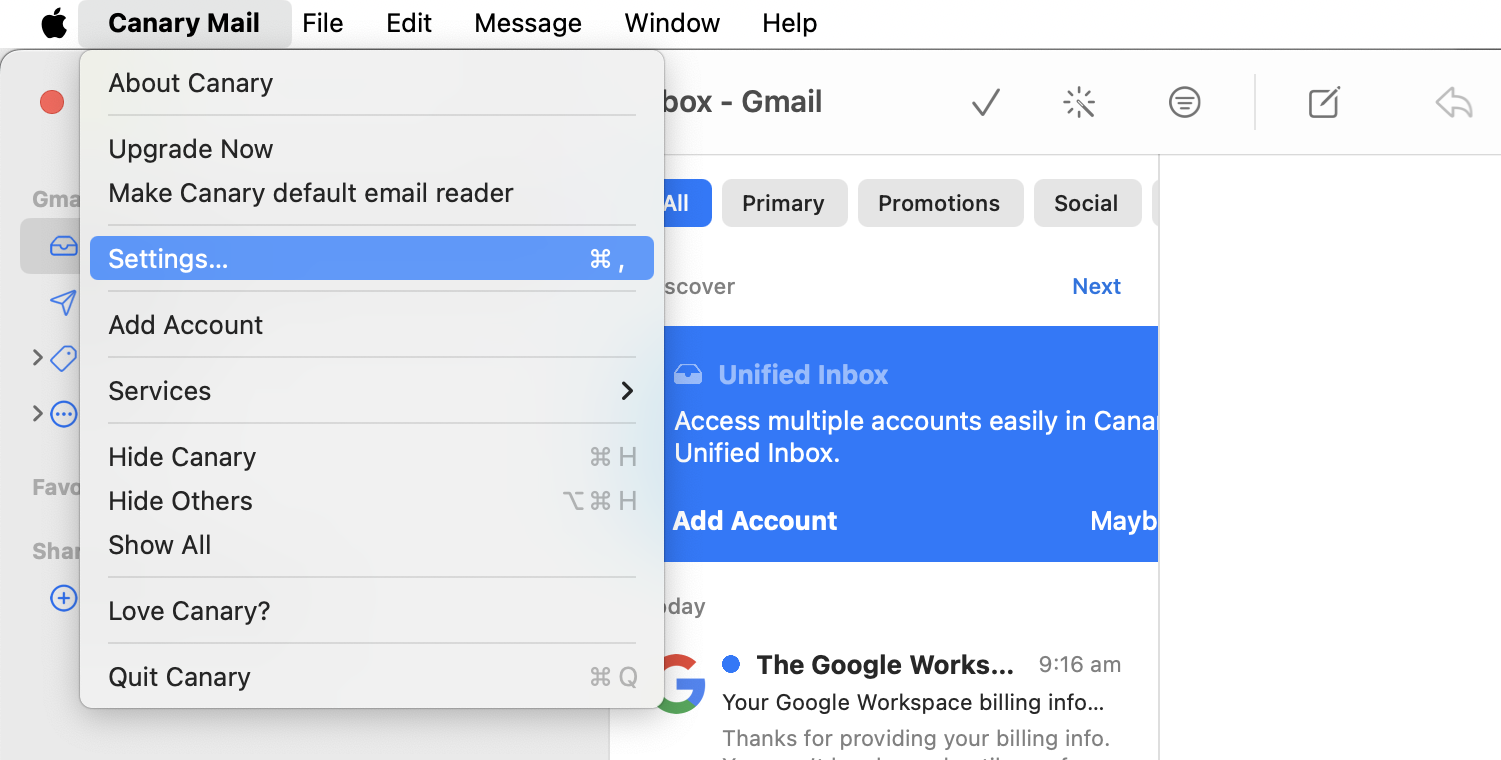
Task: Open the Help menu
Action: (x=789, y=23)
